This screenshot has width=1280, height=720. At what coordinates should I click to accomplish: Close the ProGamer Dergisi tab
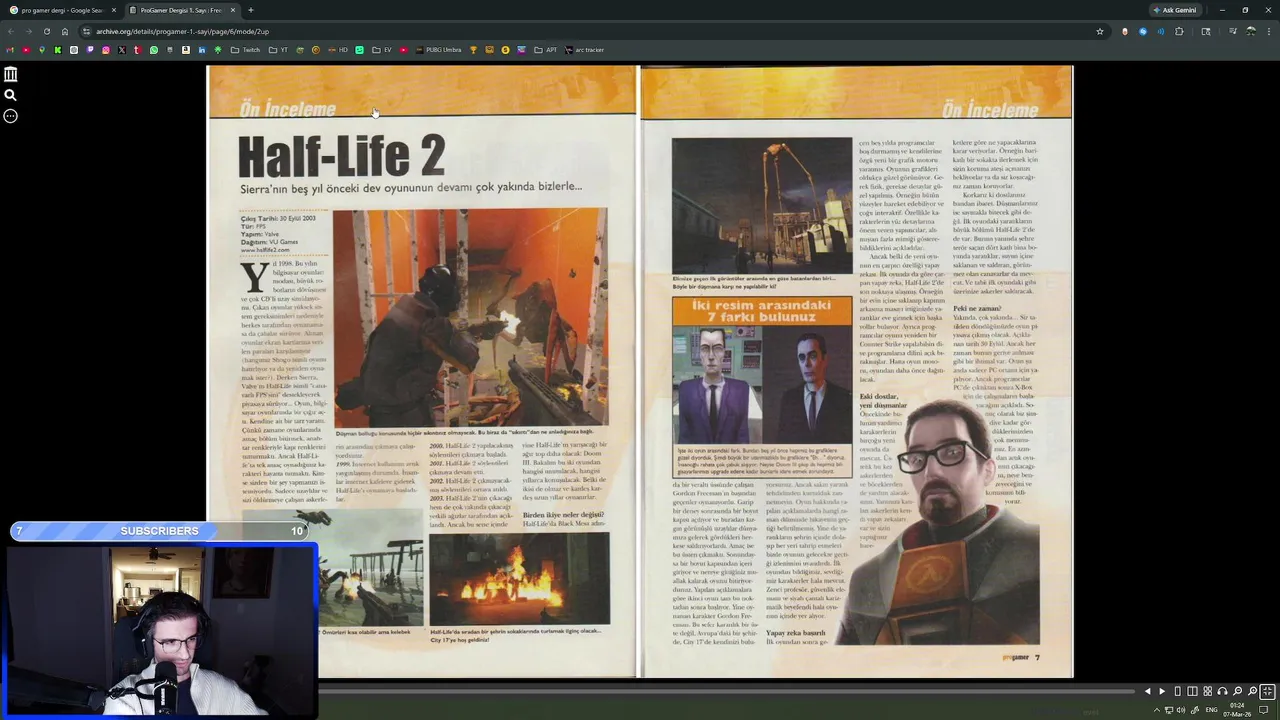(x=233, y=10)
